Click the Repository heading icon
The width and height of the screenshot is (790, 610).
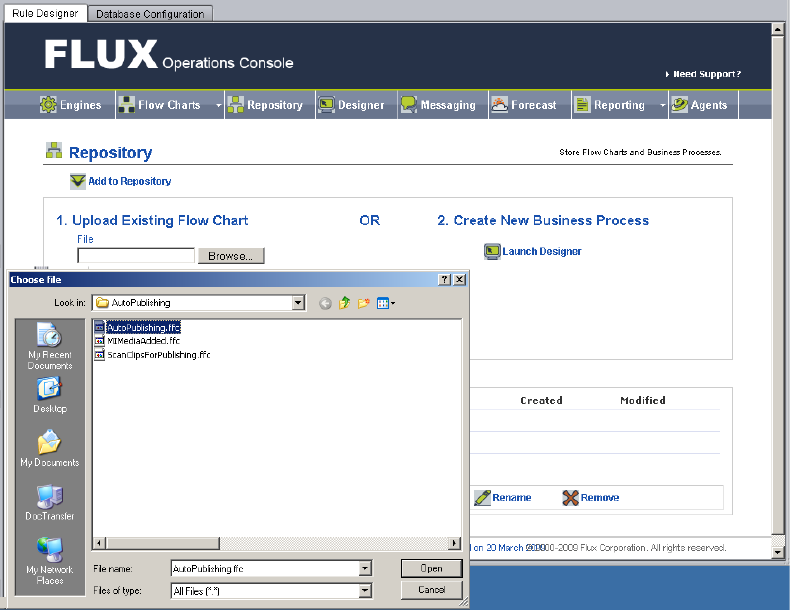tap(54, 150)
